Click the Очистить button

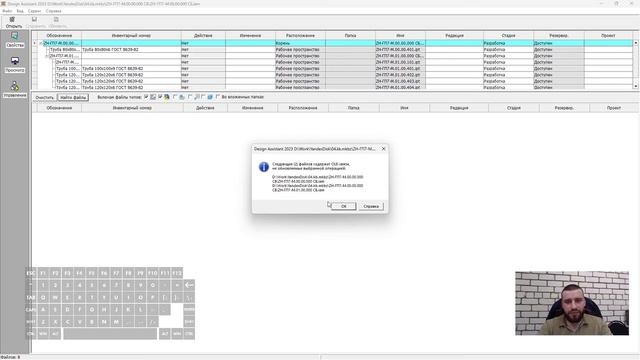click(44, 98)
